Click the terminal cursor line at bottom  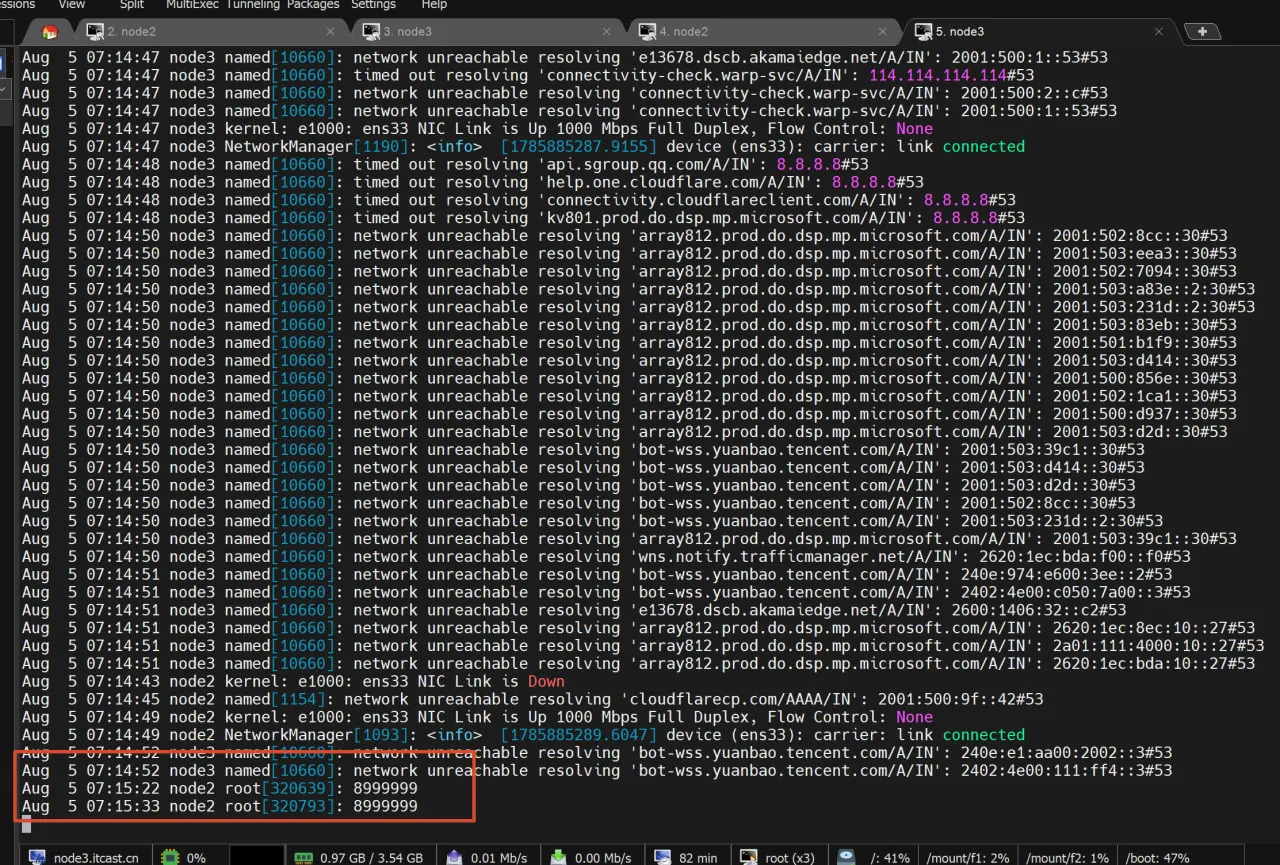coord(27,824)
